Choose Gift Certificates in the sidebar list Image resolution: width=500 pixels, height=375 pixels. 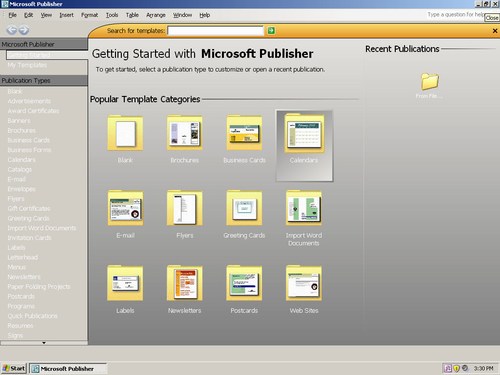pyautogui.click(x=29, y=208)
